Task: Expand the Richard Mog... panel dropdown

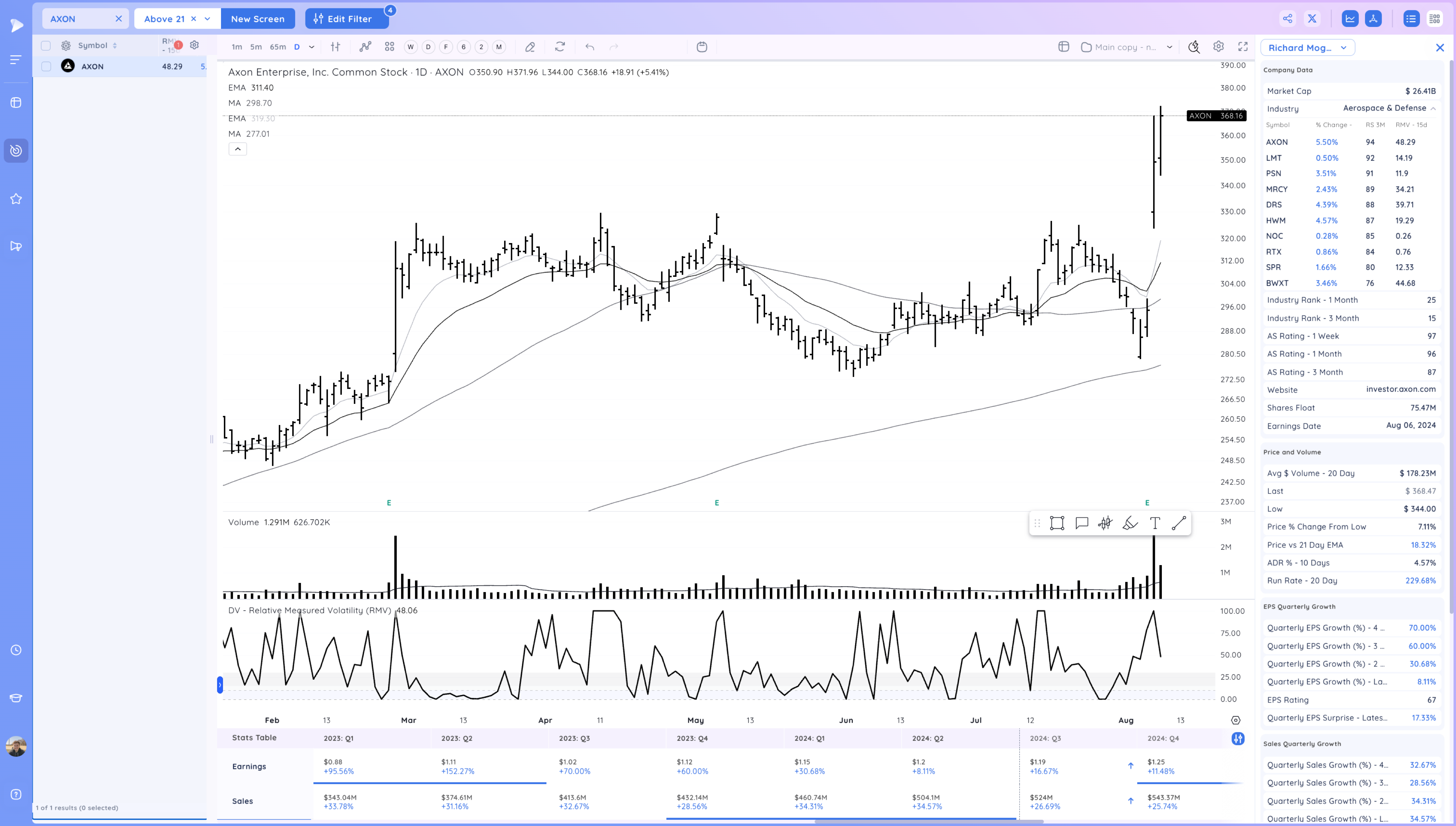Action: click(1344, 48)
